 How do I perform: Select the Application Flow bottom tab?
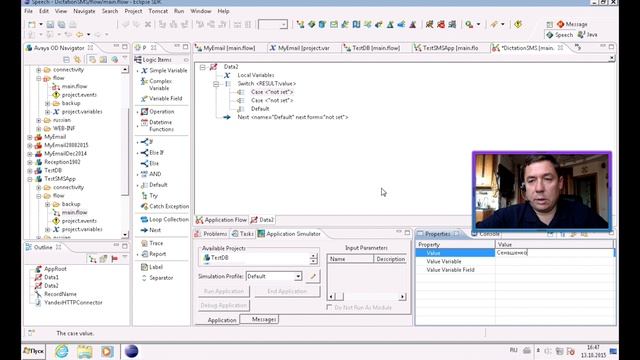pos(221,220)
